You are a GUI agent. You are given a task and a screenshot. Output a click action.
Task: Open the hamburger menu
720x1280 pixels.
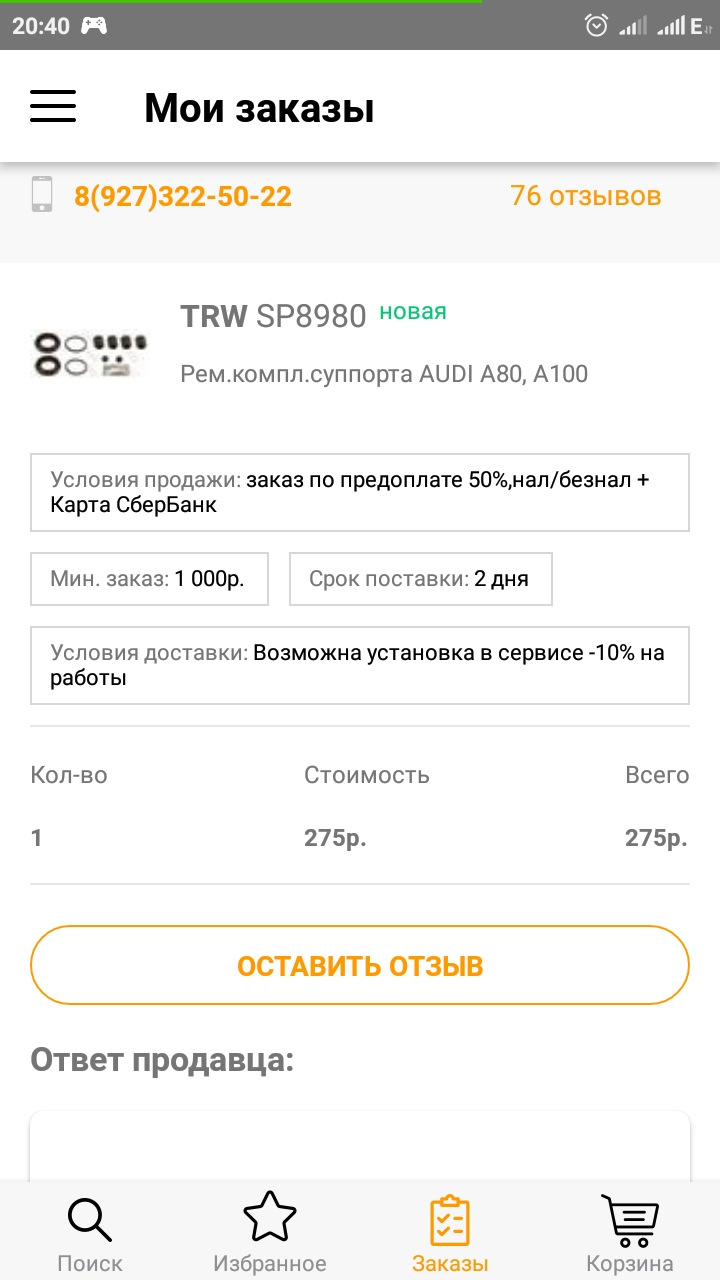[53, 106]
